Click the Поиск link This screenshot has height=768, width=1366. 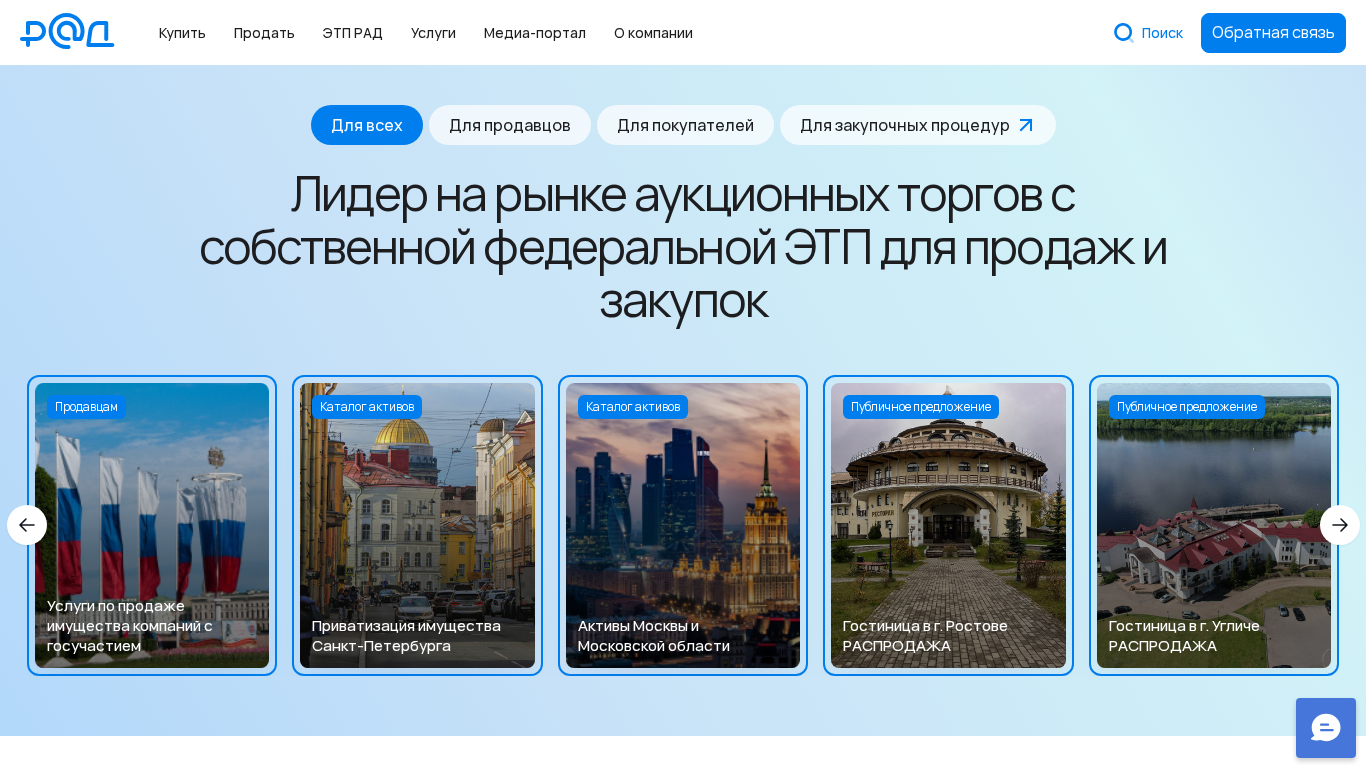(1162, 33)
